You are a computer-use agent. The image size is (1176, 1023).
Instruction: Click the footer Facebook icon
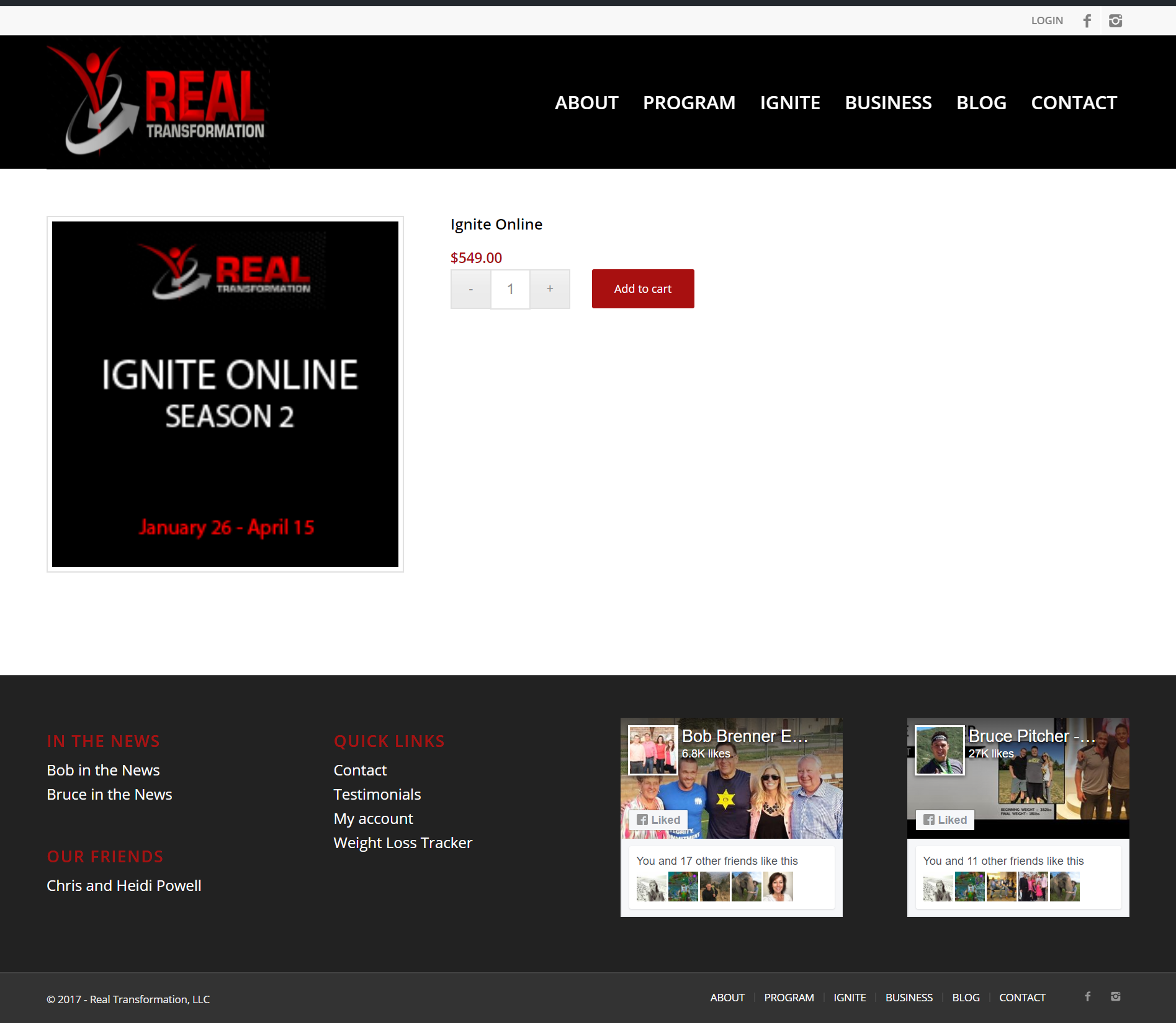[x=1087, y=997]
